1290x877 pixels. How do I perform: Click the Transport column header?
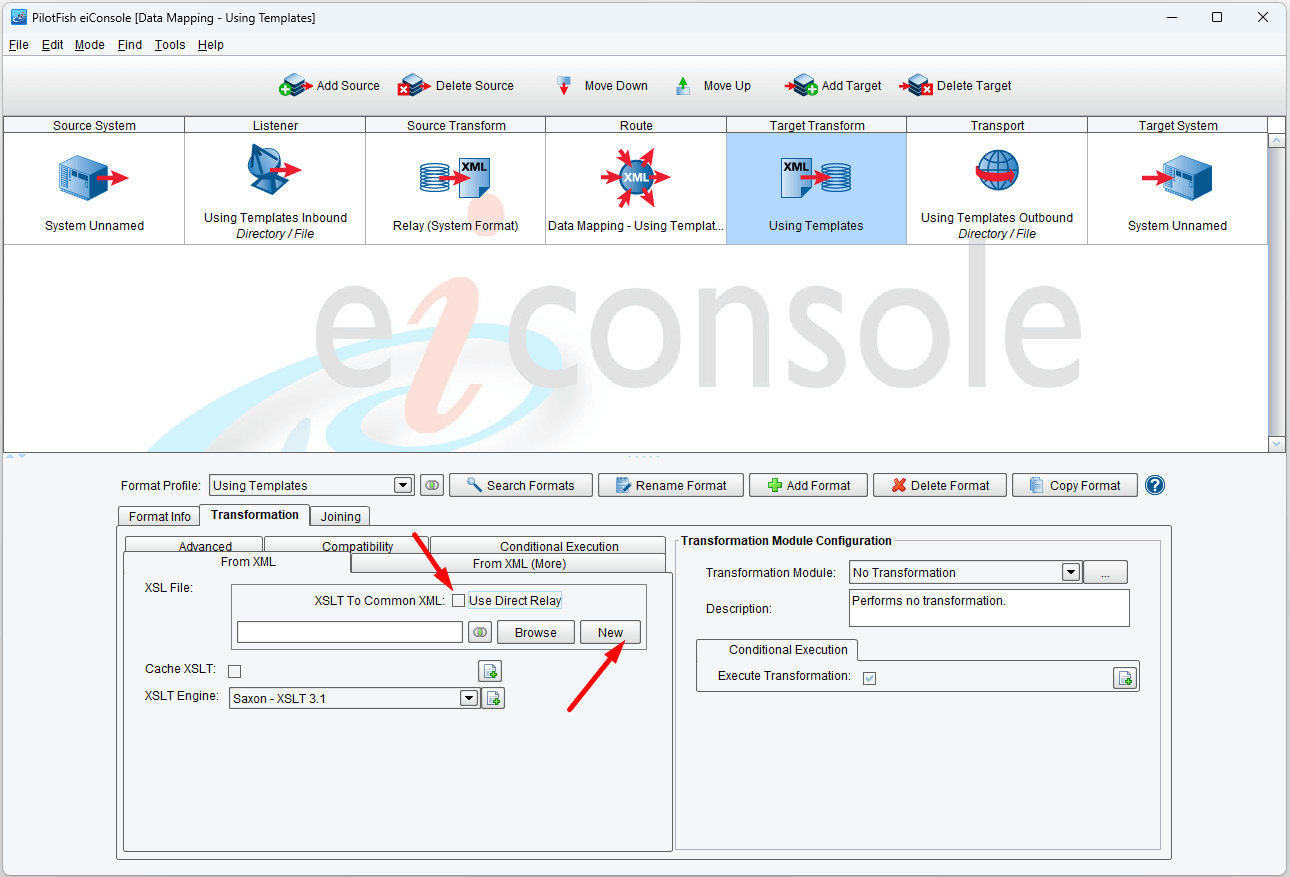pyautogui.click(x=997, y=125)
